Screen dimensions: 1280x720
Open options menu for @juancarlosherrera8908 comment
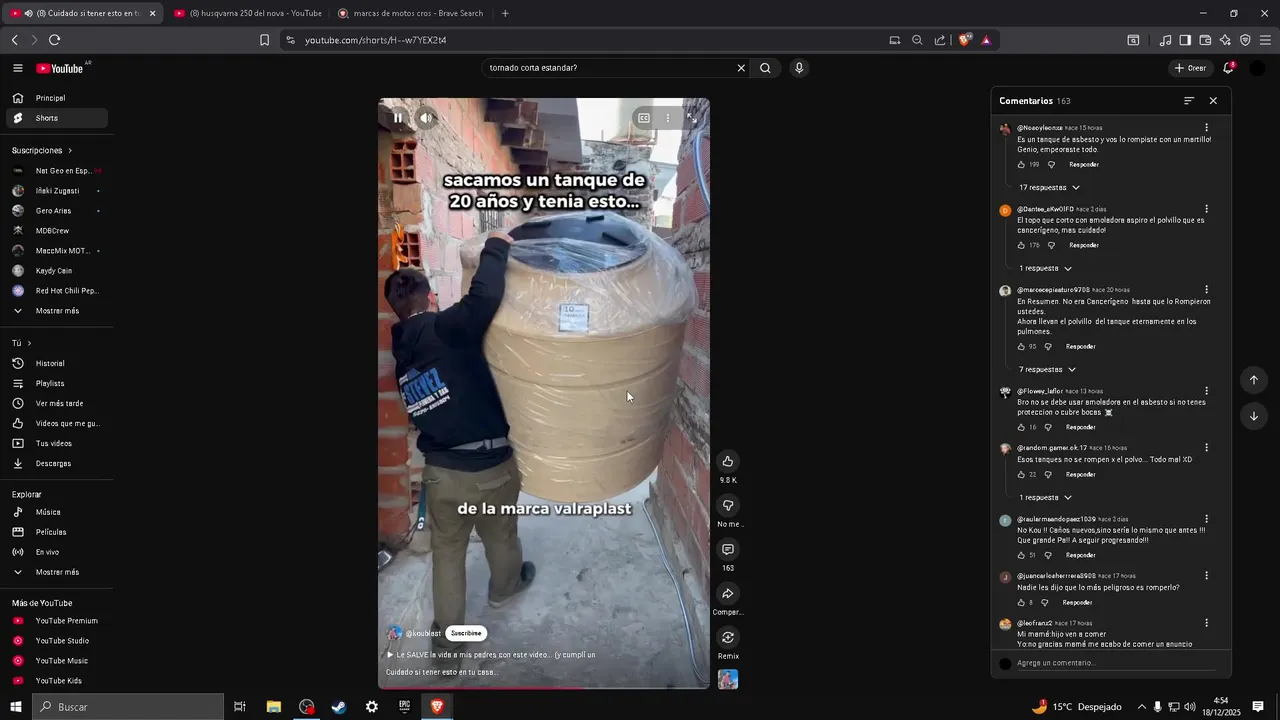pos(1207,576)
